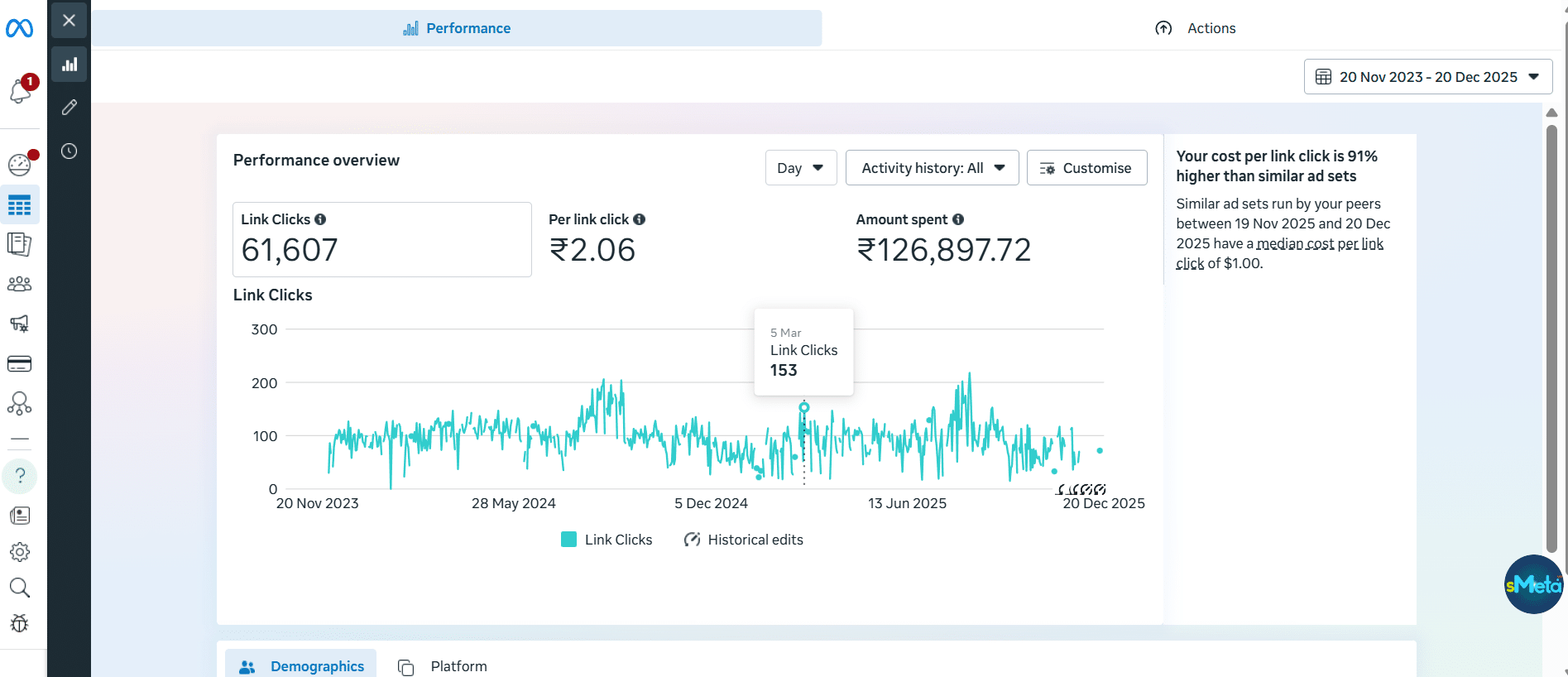Click the median cost per link click link
The width and height of the screenshot is (1568, 677).
click(1319, 244)
